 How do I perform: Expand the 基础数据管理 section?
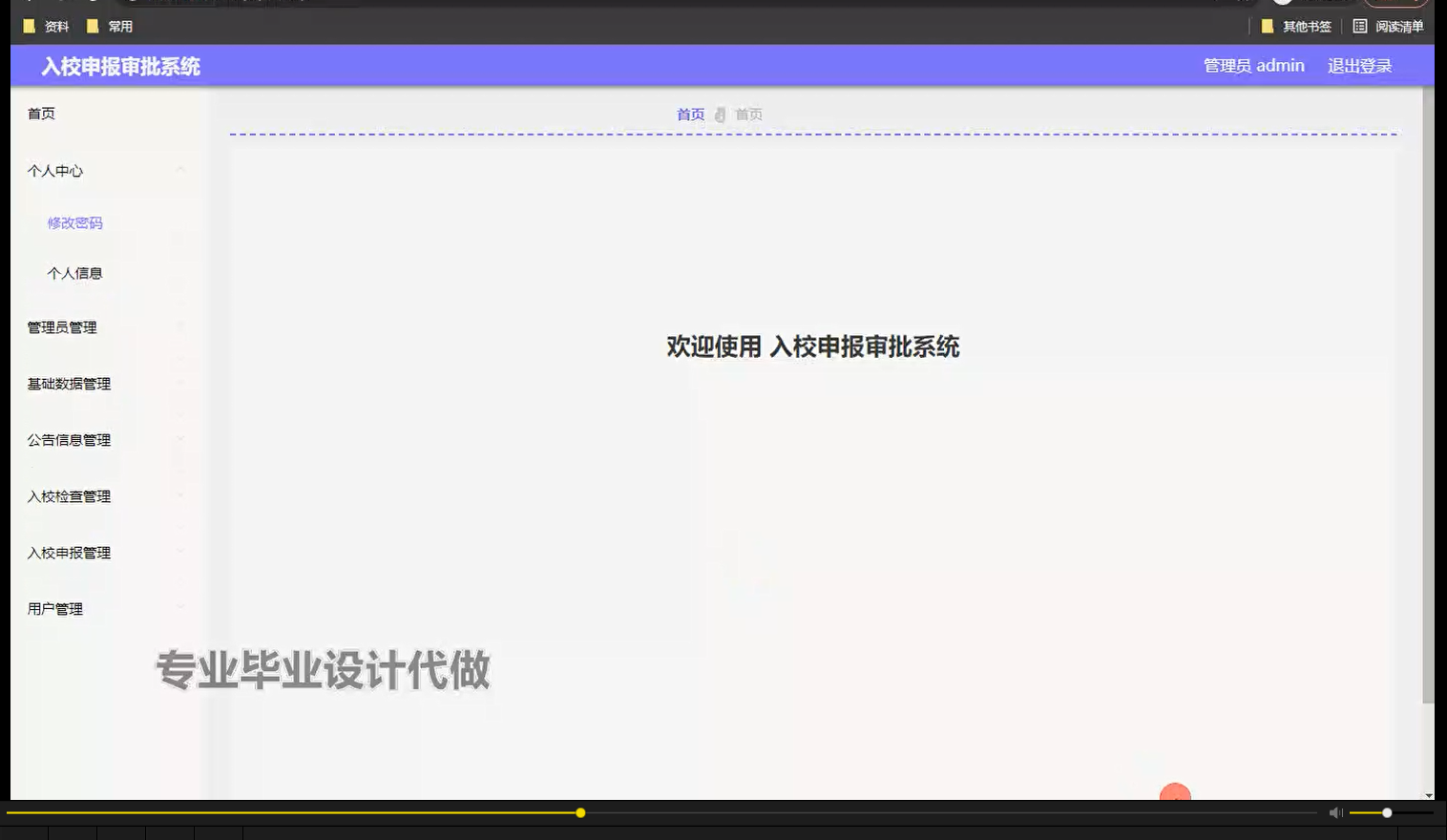pos(68,384)
